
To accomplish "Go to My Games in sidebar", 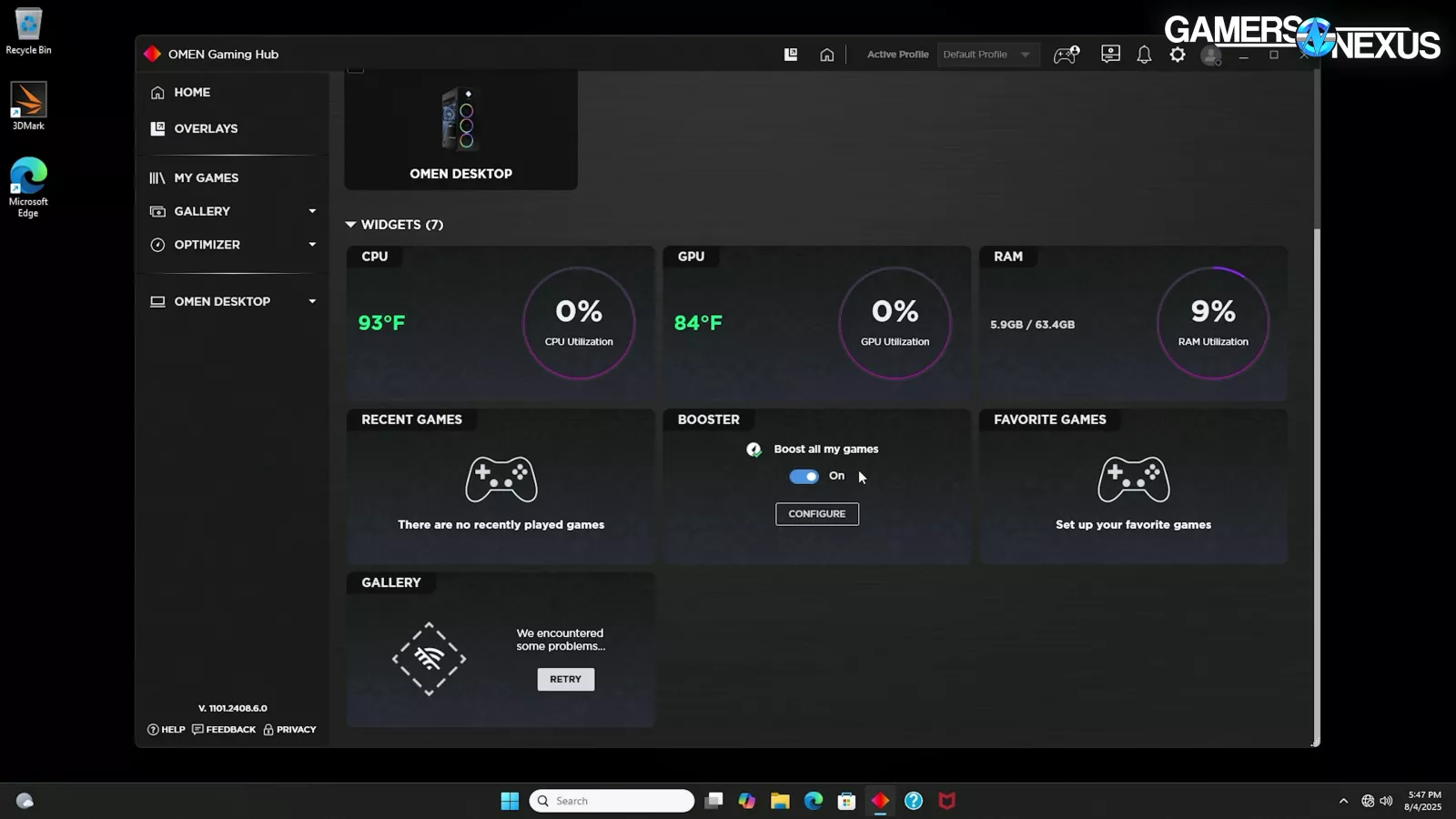I will pyautogui.click(x=206, y=178).
